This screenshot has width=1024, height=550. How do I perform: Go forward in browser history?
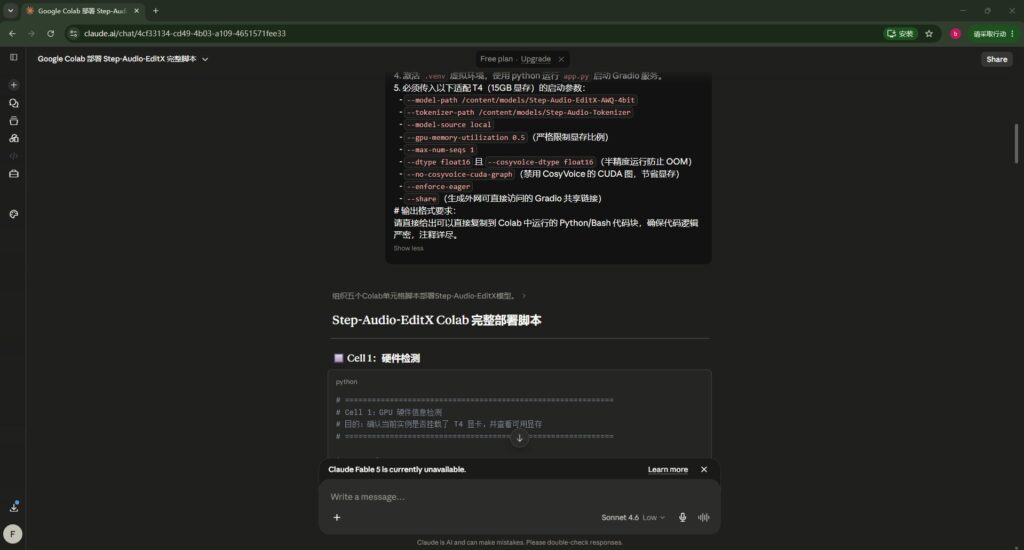31,33
